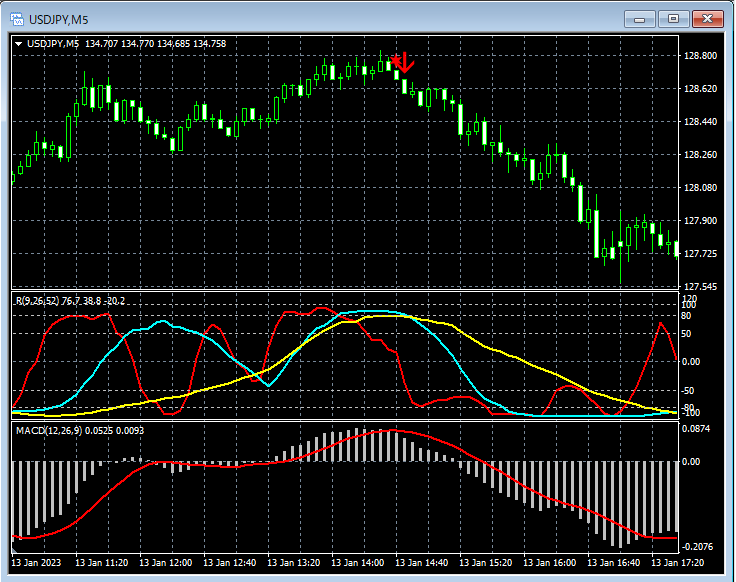Click the chart shift triangle at bottom-left
This screenshot has width=736, height=582.
coord(15,550)
